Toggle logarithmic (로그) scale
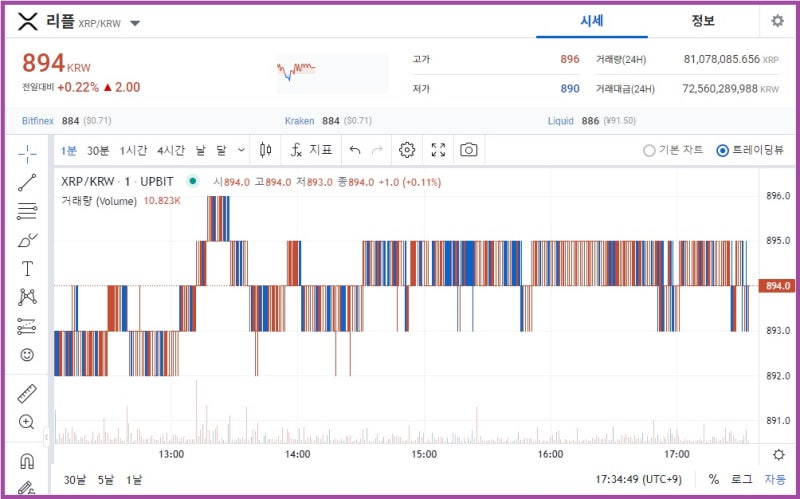 741,479
